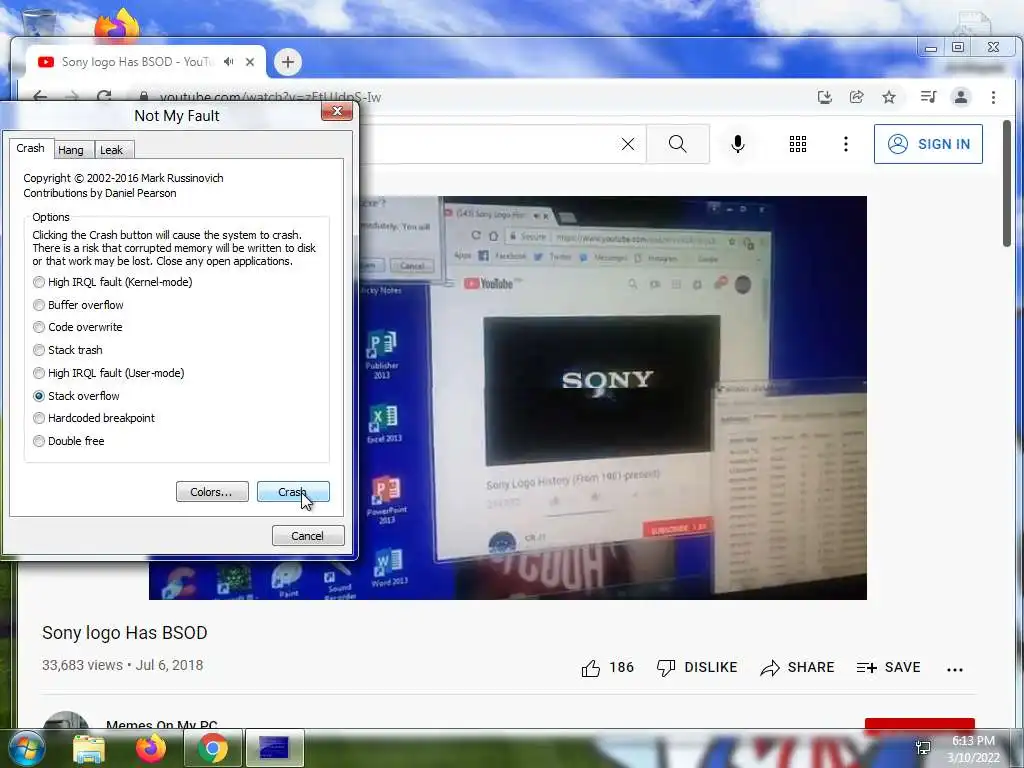Cancel the Not My Fault dialog

(308, 536)
